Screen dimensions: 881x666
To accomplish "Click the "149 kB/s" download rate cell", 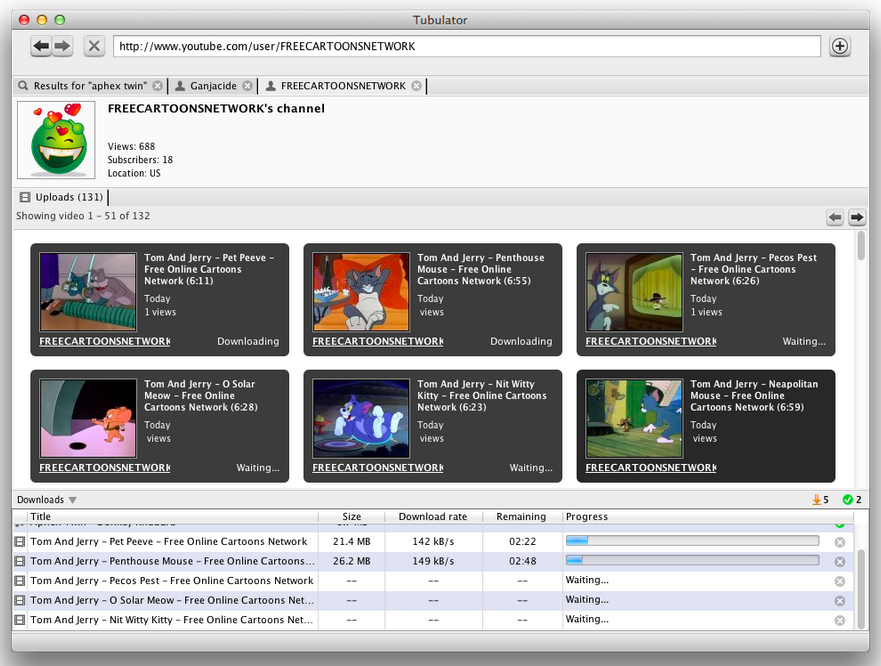I will pyautogui.click(x=433, y=561).
